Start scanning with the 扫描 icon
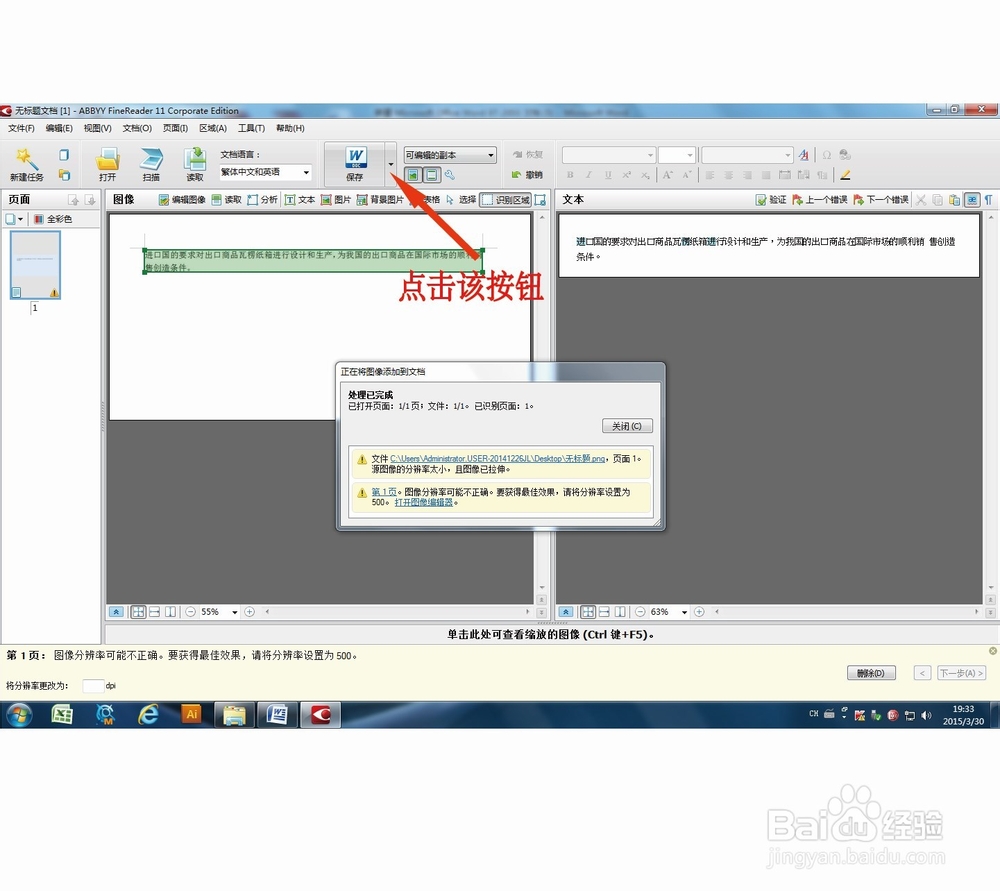Viewport: 1000px width, 891px height. [151, 165]
